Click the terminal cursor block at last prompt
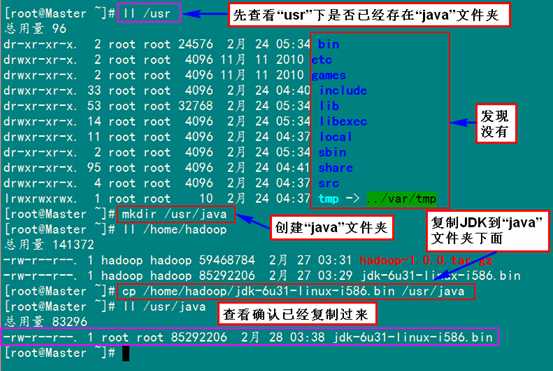 pyautogui.click(x=126, y=354)
